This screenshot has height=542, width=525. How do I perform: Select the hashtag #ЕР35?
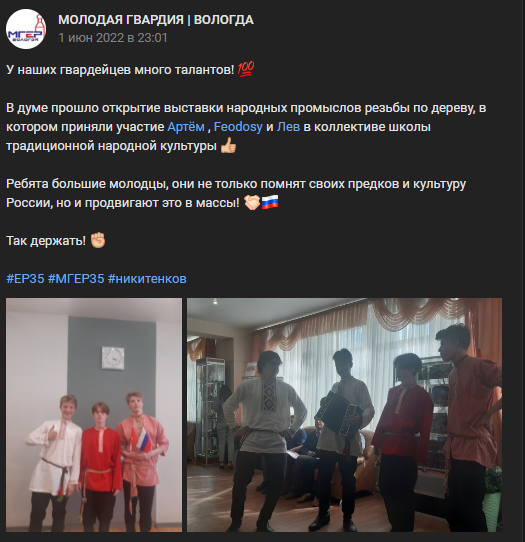tap(25, 279)
